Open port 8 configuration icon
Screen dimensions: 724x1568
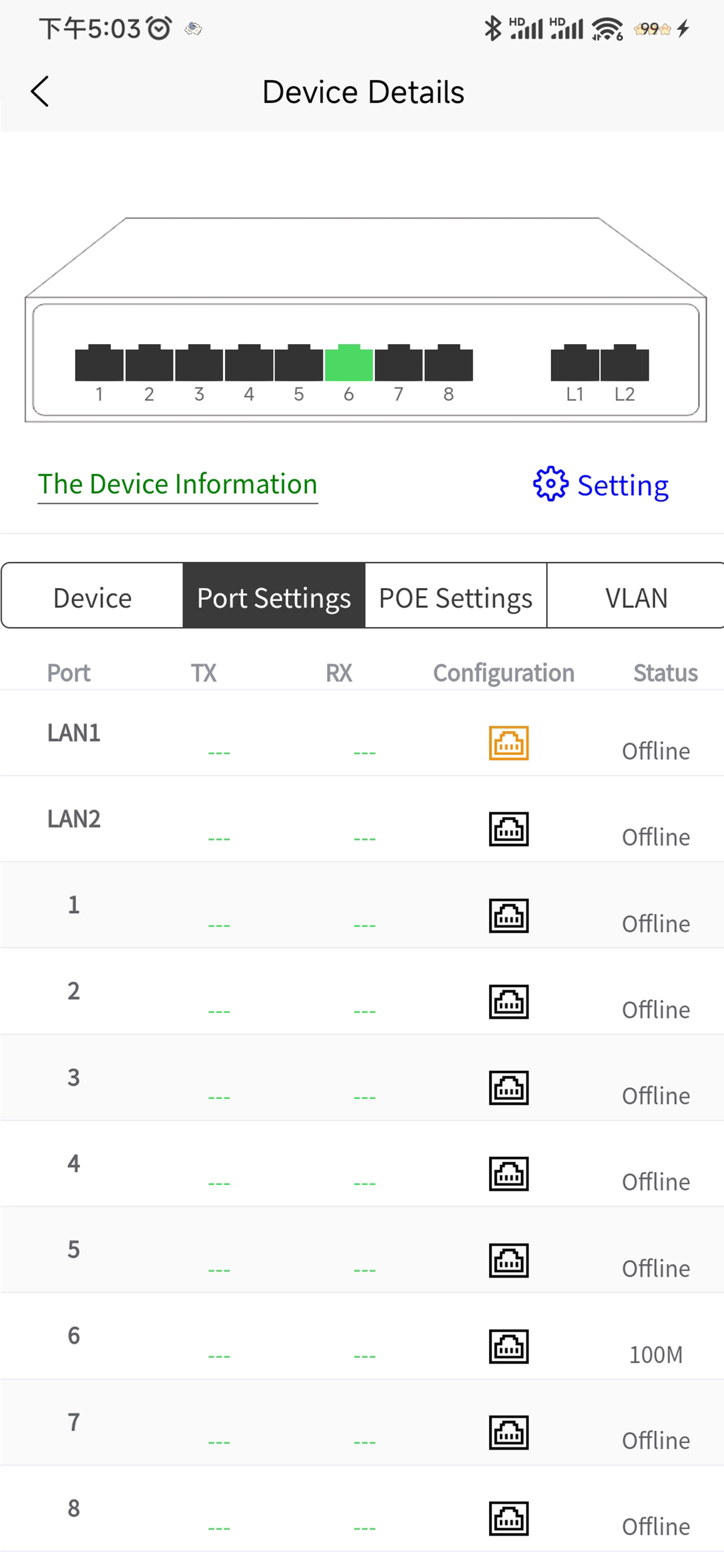(x=509, y=1518)
